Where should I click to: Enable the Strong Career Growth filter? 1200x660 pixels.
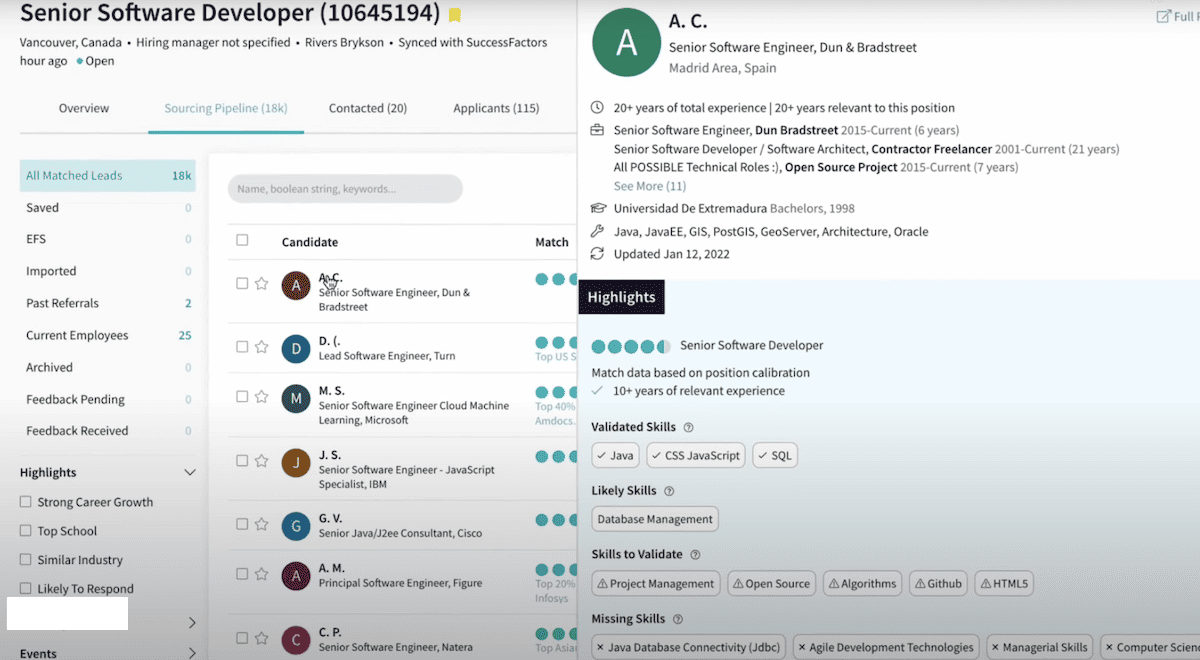tap(26, 502)
